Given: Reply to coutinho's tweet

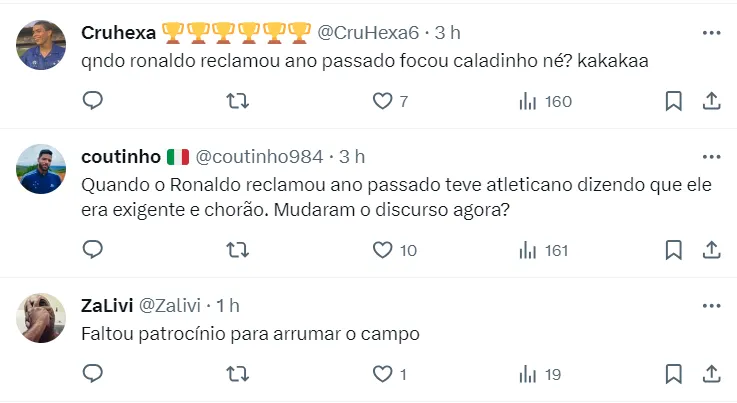Looking at the screenshot, I should coord(93,250).
